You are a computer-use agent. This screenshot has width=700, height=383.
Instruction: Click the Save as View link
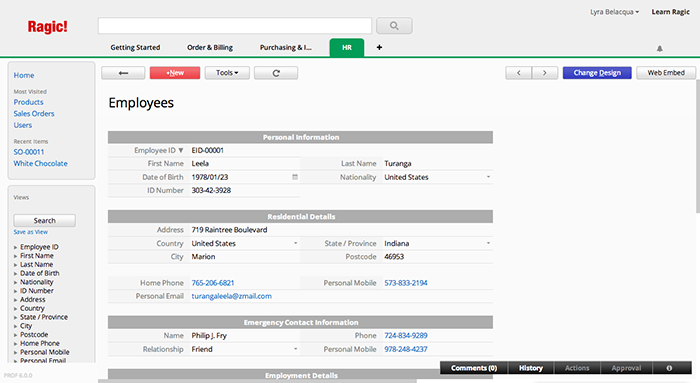point(30,232)
